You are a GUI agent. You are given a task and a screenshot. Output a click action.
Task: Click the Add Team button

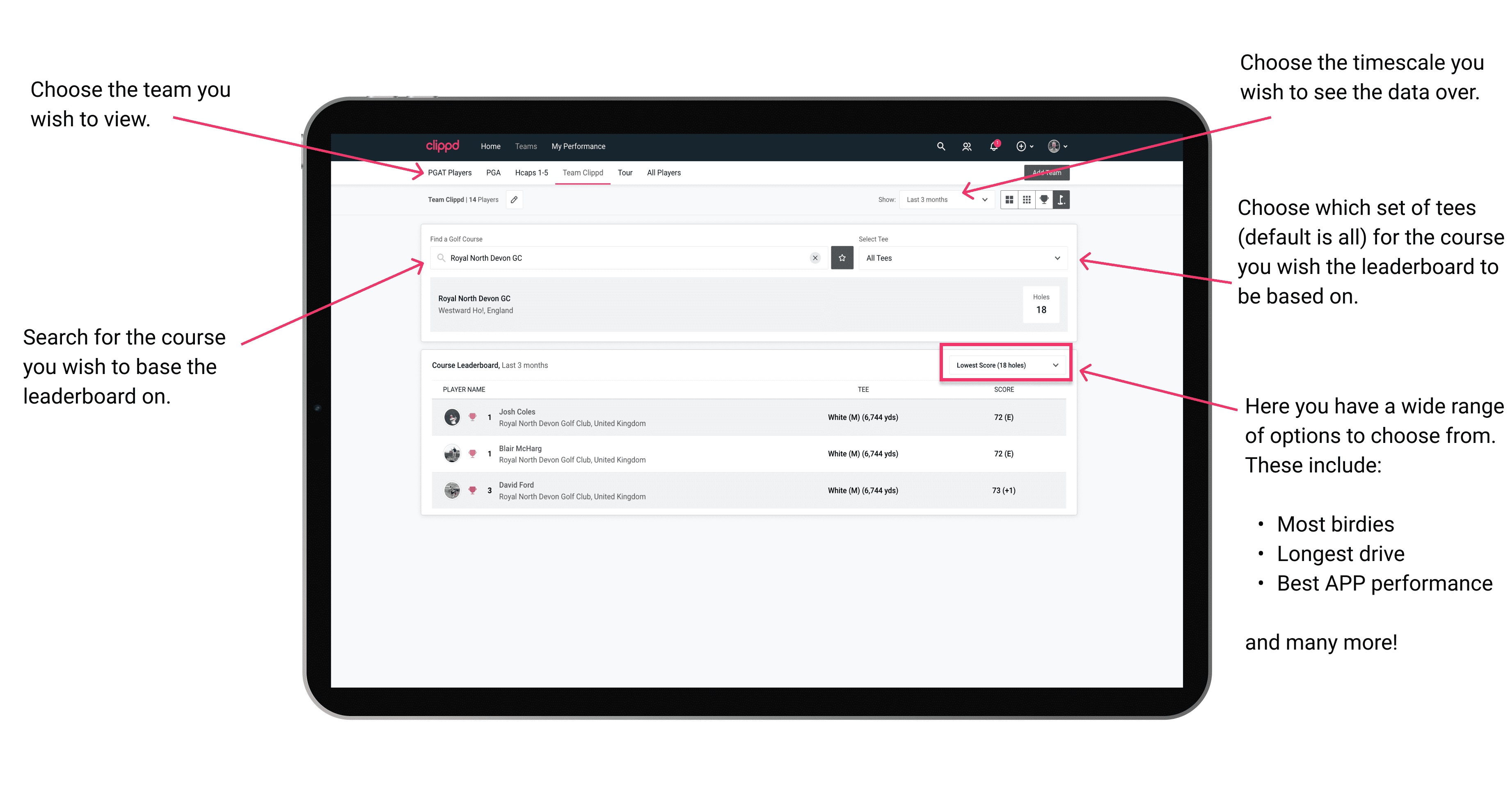[1044, 172]
